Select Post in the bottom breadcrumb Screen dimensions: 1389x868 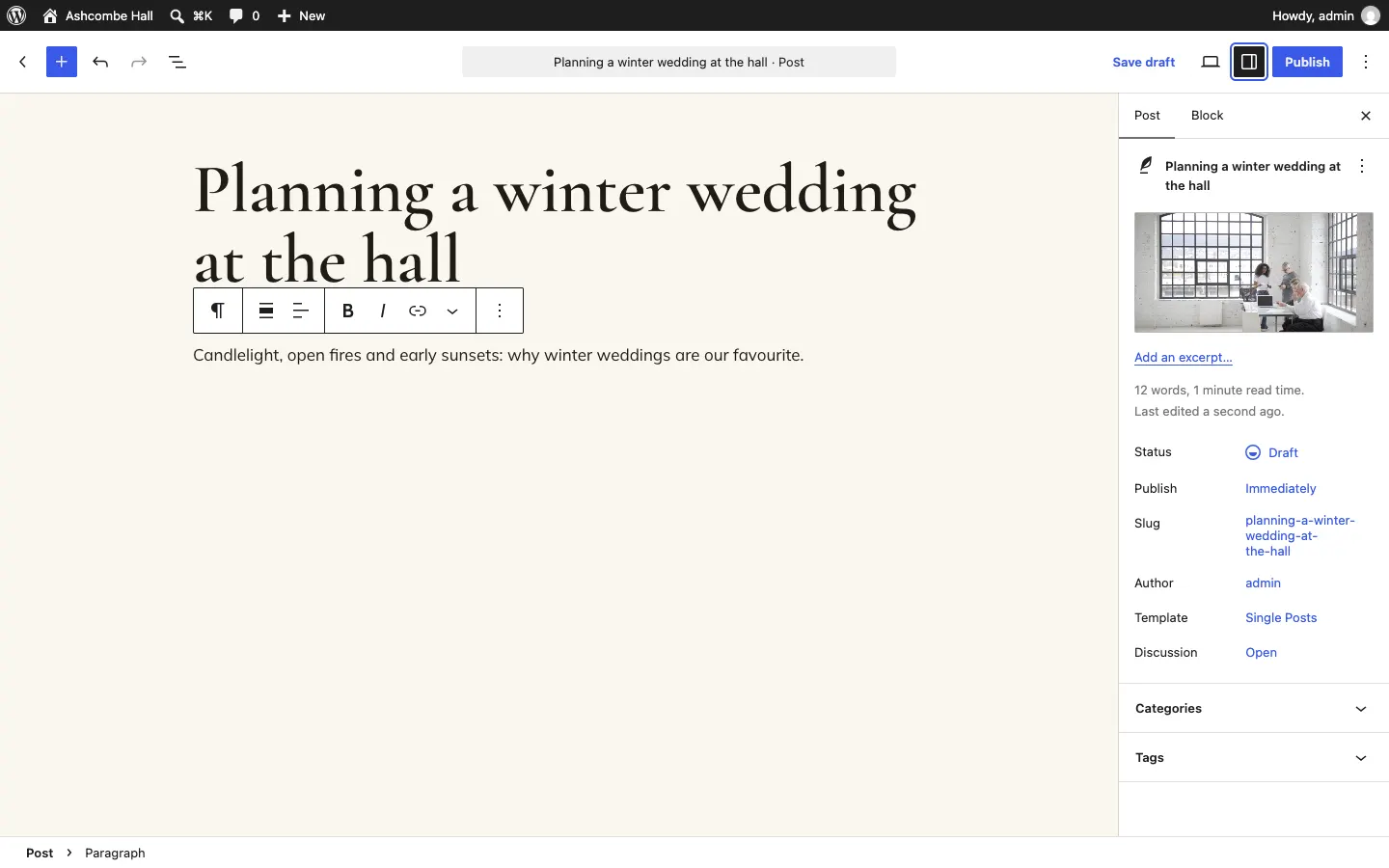click(40, 853)
